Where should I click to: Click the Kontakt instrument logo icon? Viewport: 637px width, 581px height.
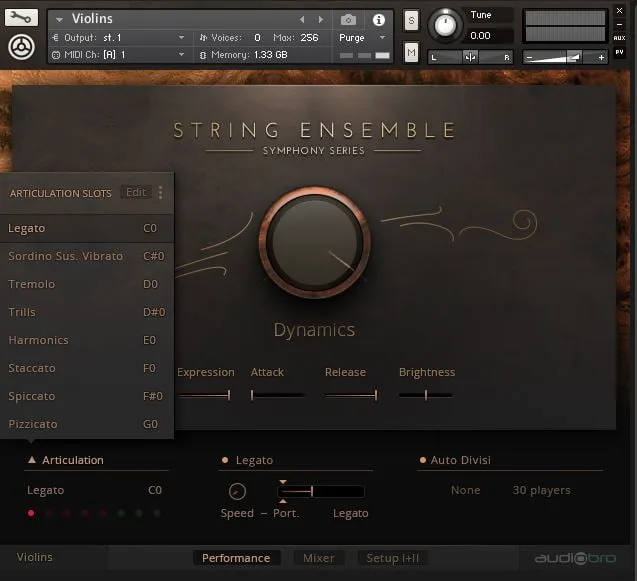click(x=21, y=48)
